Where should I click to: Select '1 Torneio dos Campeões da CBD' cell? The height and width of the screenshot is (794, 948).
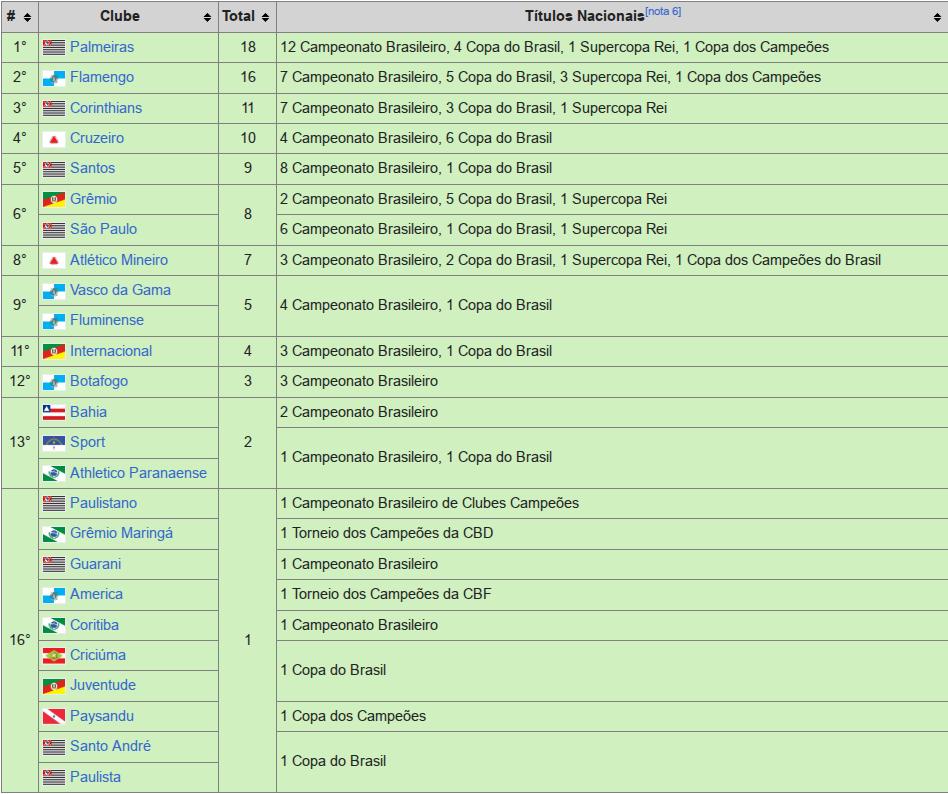612,533
